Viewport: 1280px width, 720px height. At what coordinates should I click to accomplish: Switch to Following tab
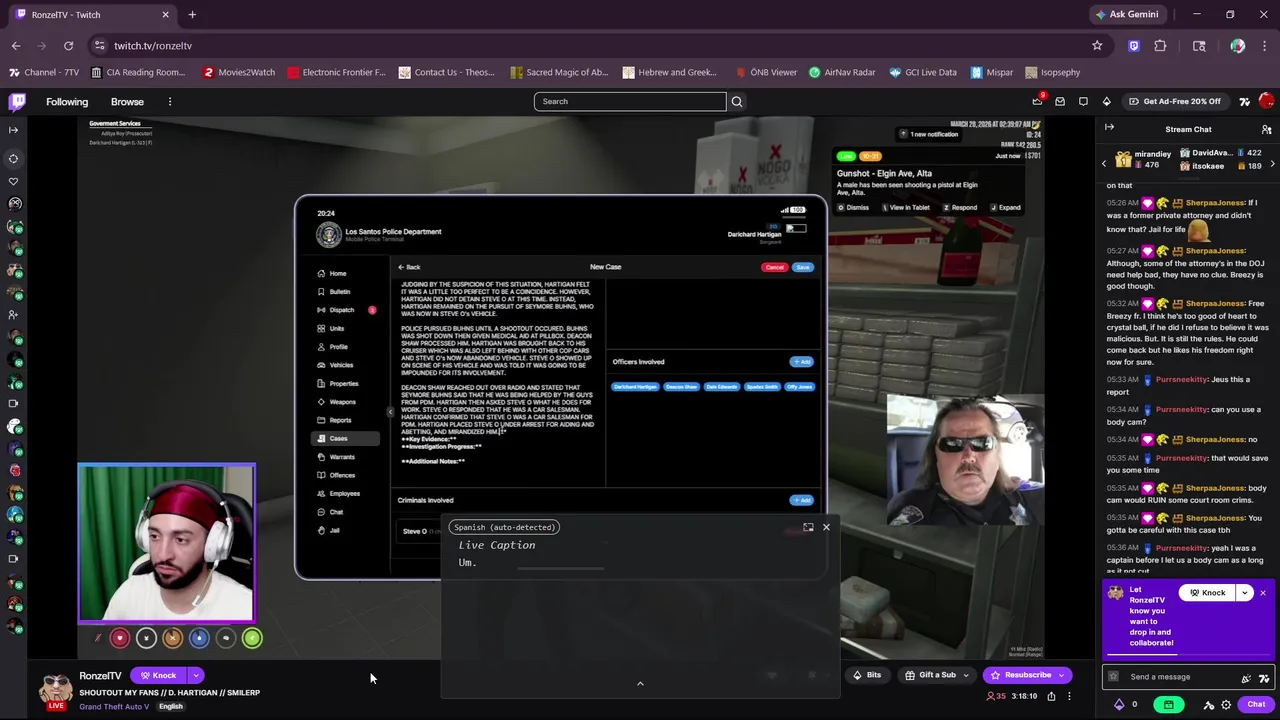click(67, 101)
